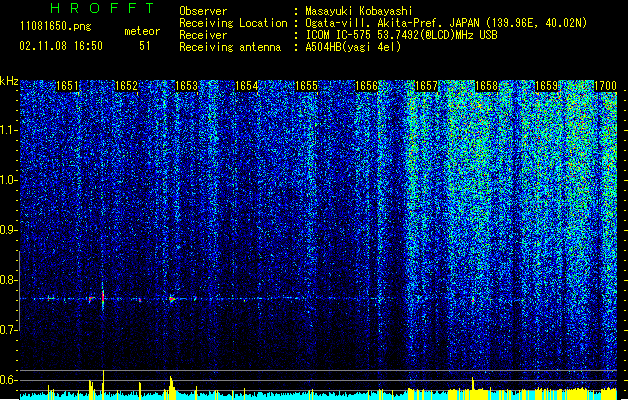Click the meteor echo just before 1653

(x=172, y=298)
